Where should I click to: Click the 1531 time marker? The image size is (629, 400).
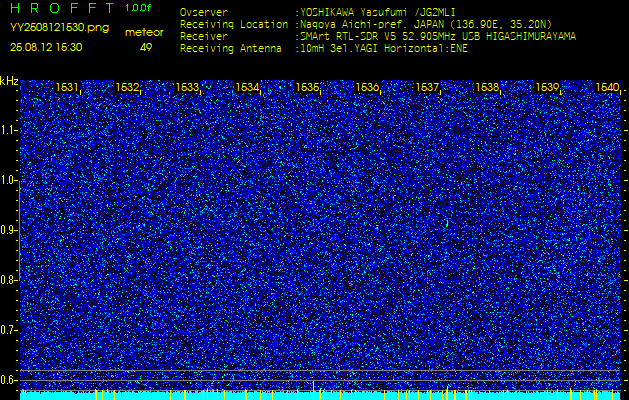coord(67,87)
